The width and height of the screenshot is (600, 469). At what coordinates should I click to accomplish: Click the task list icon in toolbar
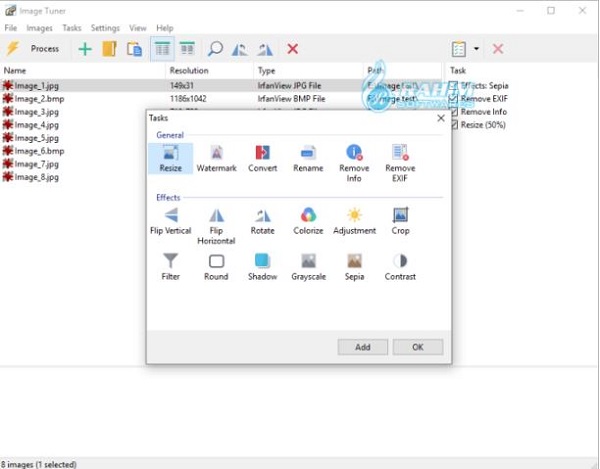pos(458,49)
